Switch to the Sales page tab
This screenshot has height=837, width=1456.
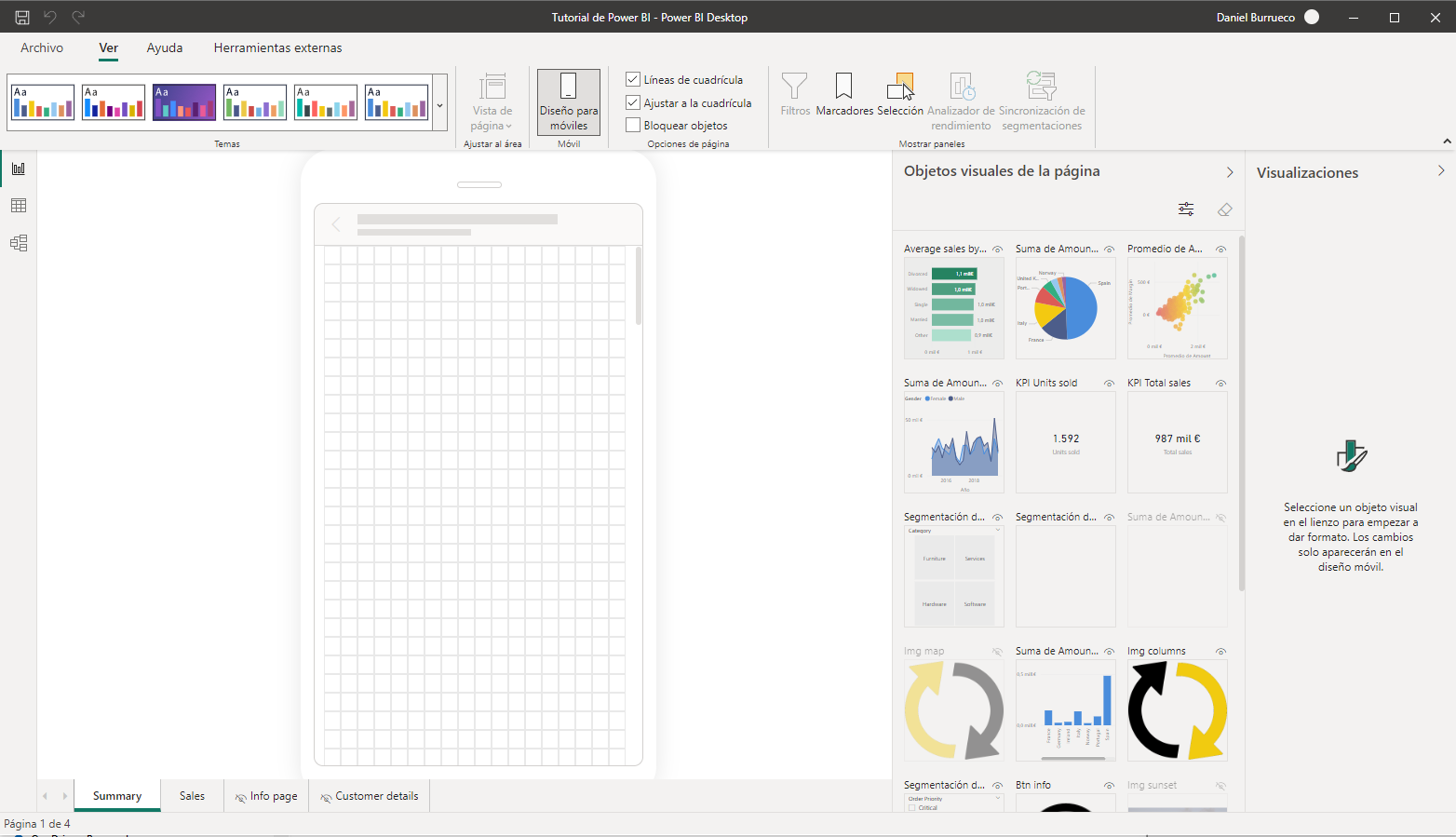pos(192,796)
